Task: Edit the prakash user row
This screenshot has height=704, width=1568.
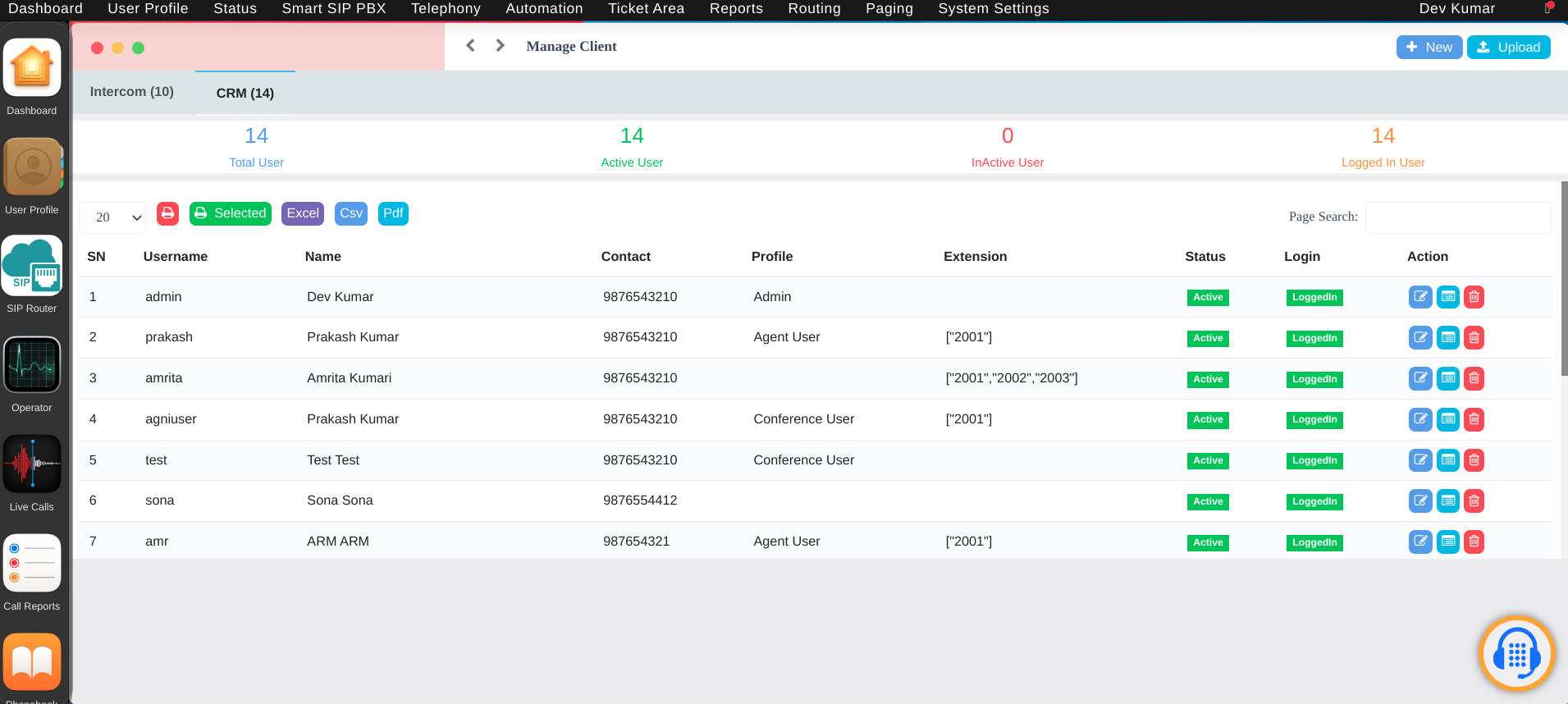Action: (1420, 338)
